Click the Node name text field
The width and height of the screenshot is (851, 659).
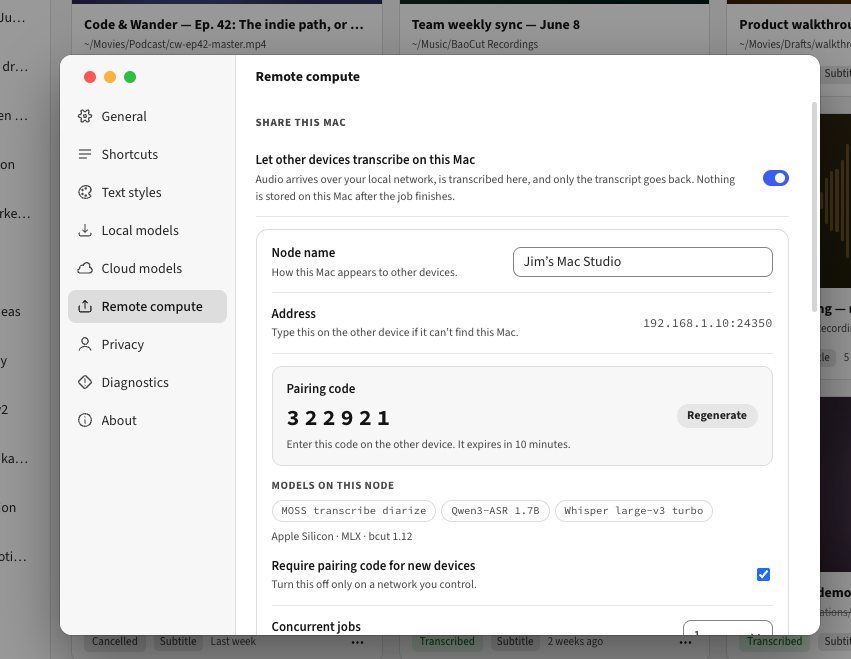(x=643, y=262)
